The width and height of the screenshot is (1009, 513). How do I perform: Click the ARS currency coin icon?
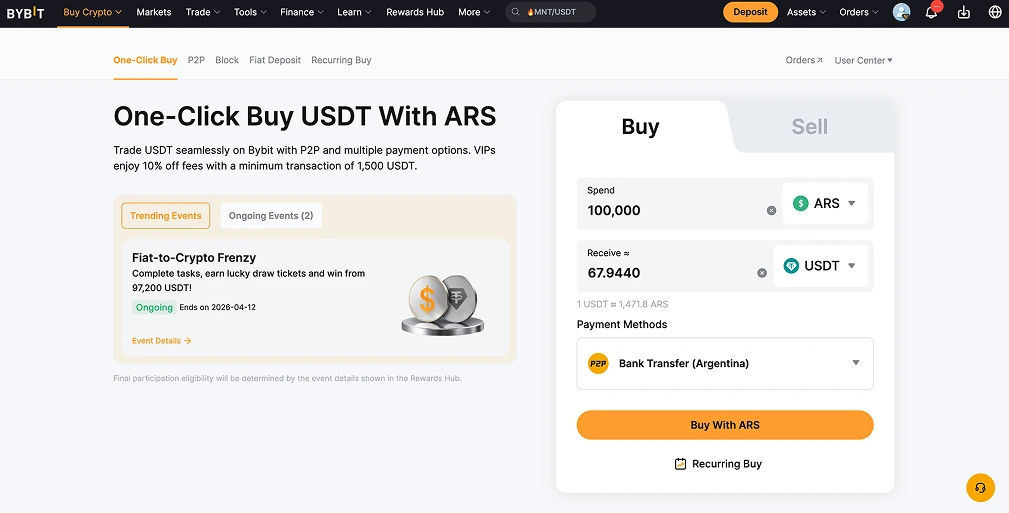(801, 203)
